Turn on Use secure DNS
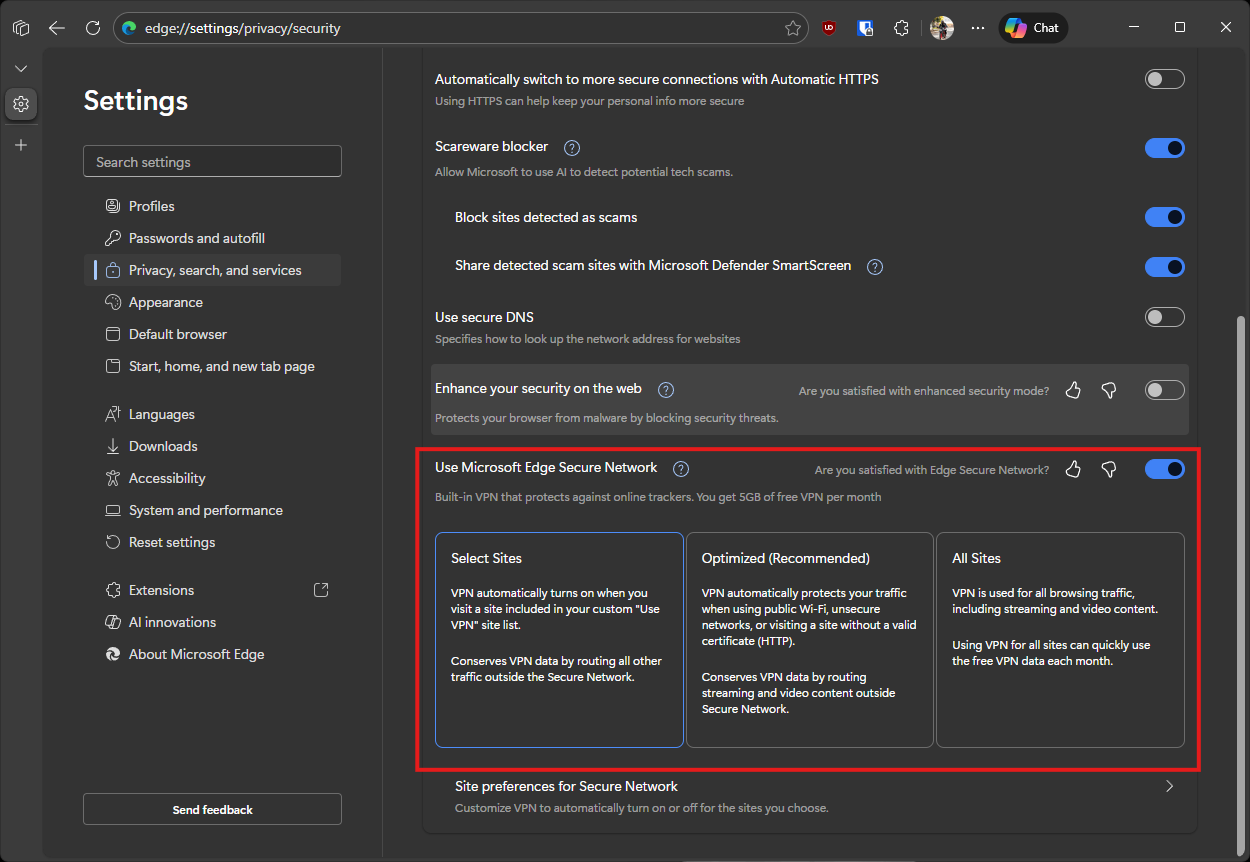 coord(1164,317)
